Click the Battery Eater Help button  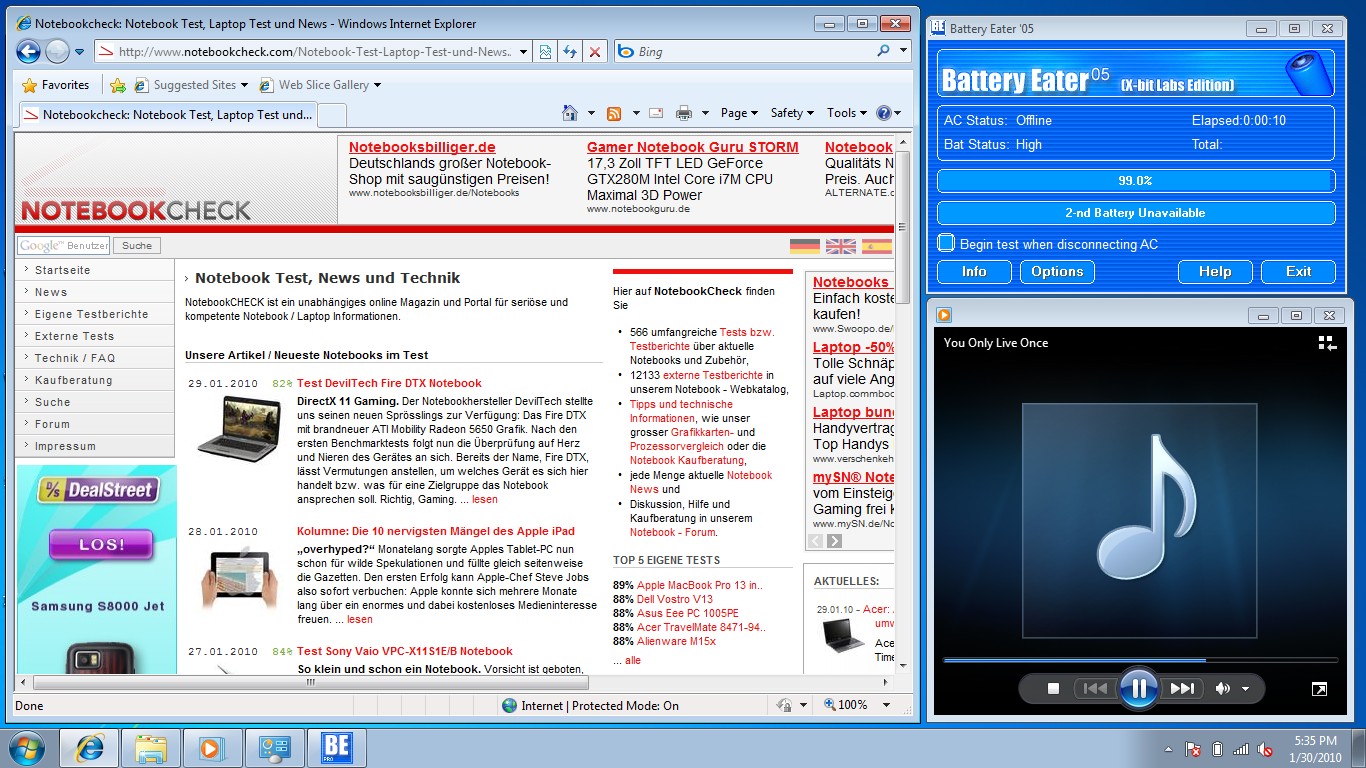(x=1215, y=271)
